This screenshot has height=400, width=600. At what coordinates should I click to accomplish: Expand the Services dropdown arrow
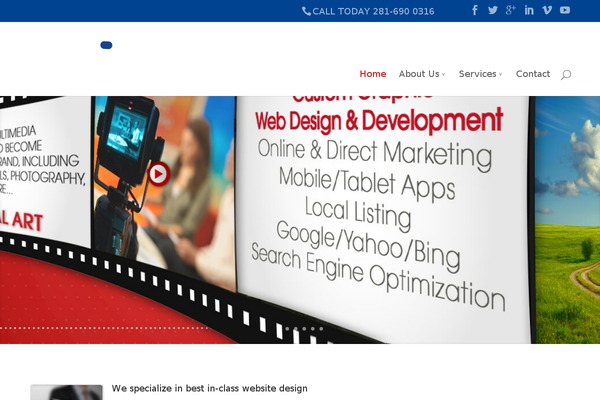coord(500,75)
